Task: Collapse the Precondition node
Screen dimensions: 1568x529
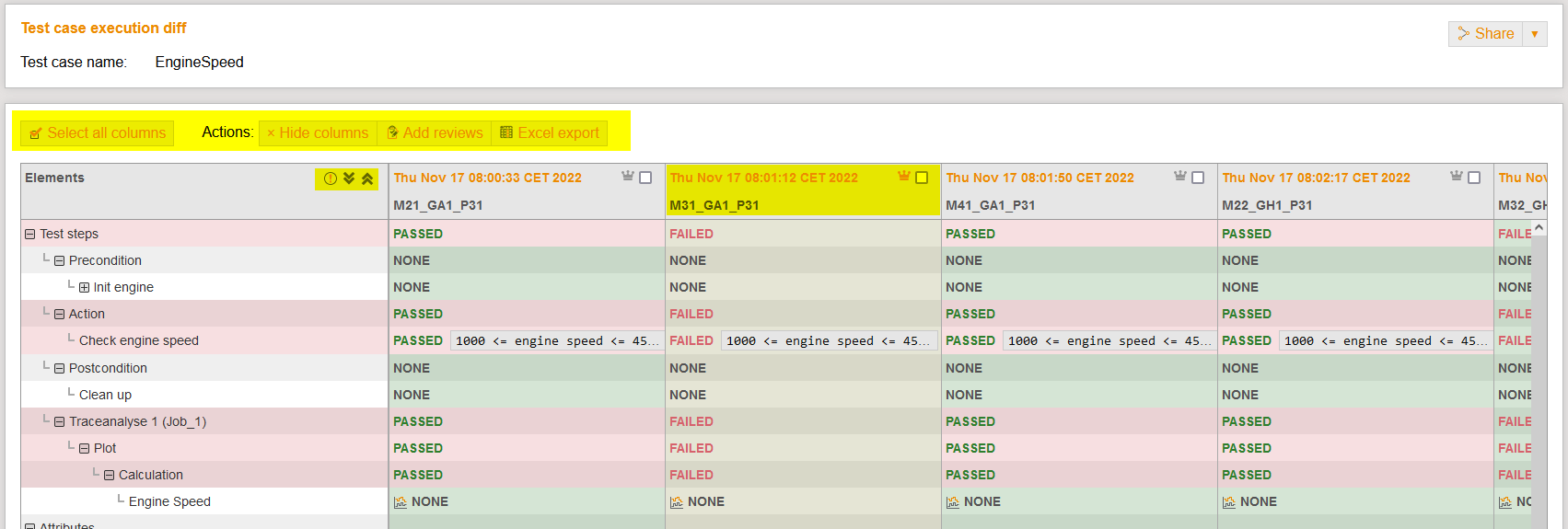Action: tap(60, 261)
